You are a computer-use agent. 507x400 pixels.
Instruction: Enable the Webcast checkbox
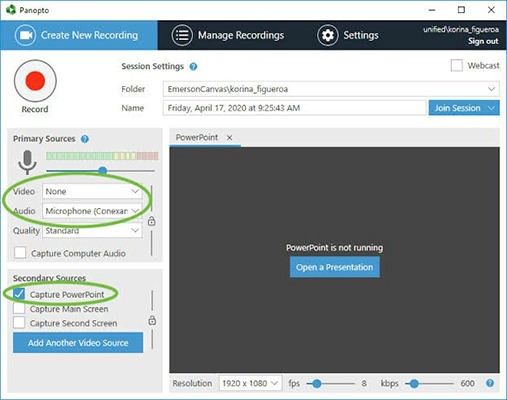pyautogui.click(x=456, y=66)
